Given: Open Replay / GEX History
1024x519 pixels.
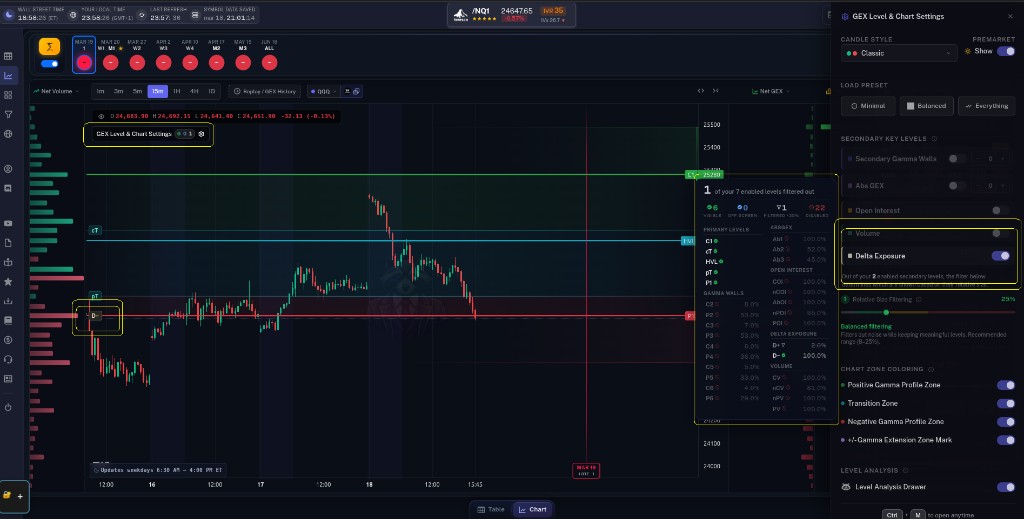Looking at the screenshot, I should point(265,91).
